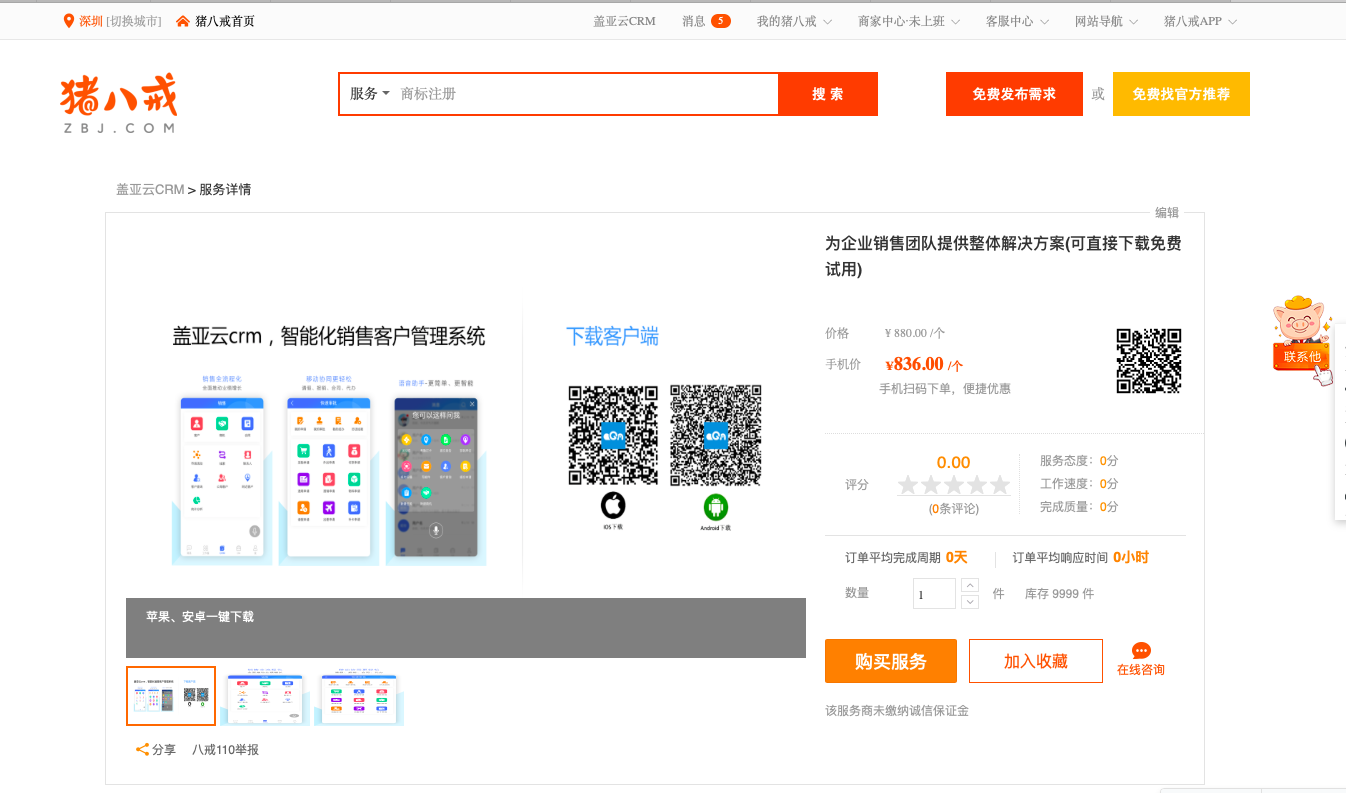This screenshot has height=793, width=1346.
Task: Click the 服务详情 breadcrumb text
Action: pyautogui.click(x=225, y=189)
